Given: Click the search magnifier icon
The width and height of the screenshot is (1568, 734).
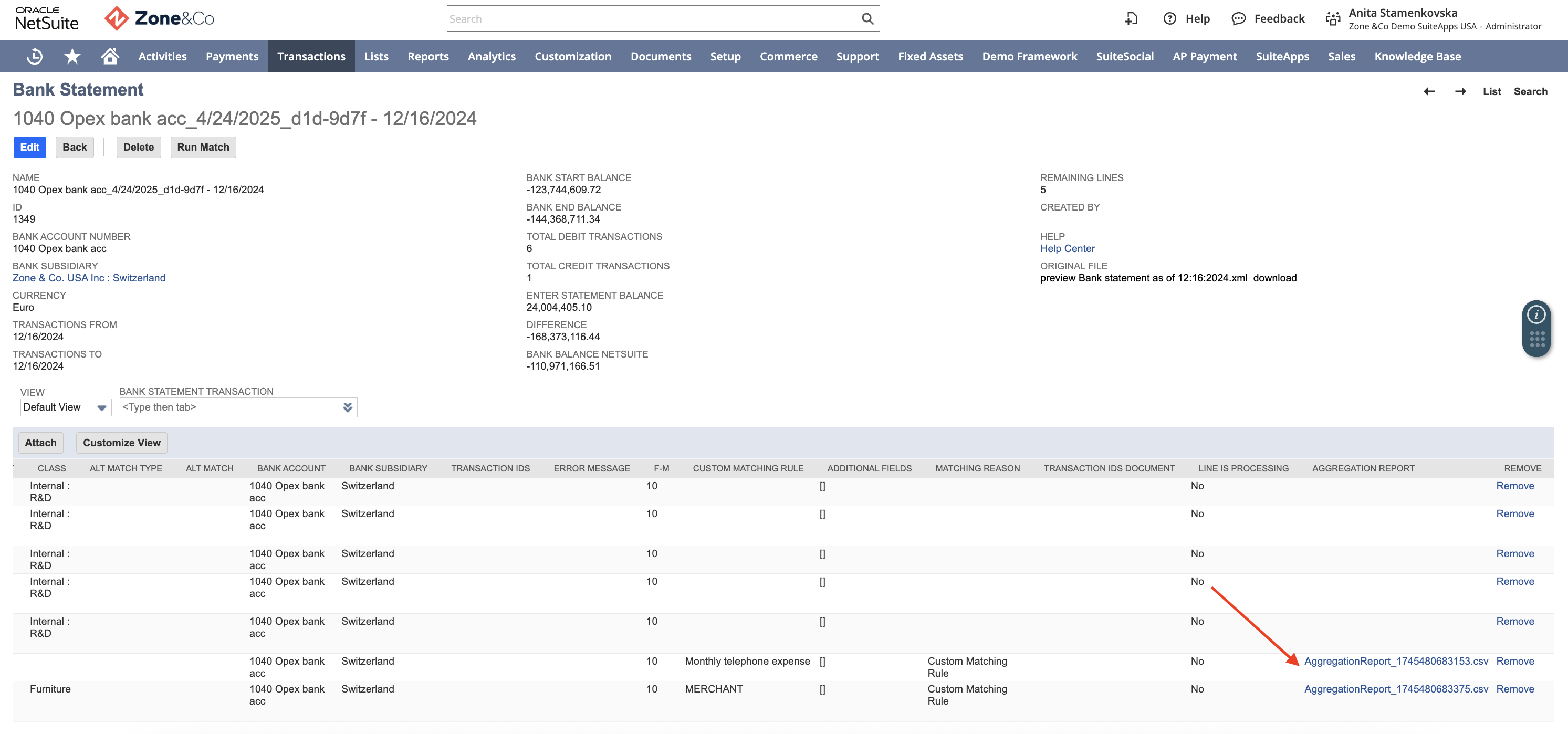Looking at the screenshot, I should coord(867,19).
